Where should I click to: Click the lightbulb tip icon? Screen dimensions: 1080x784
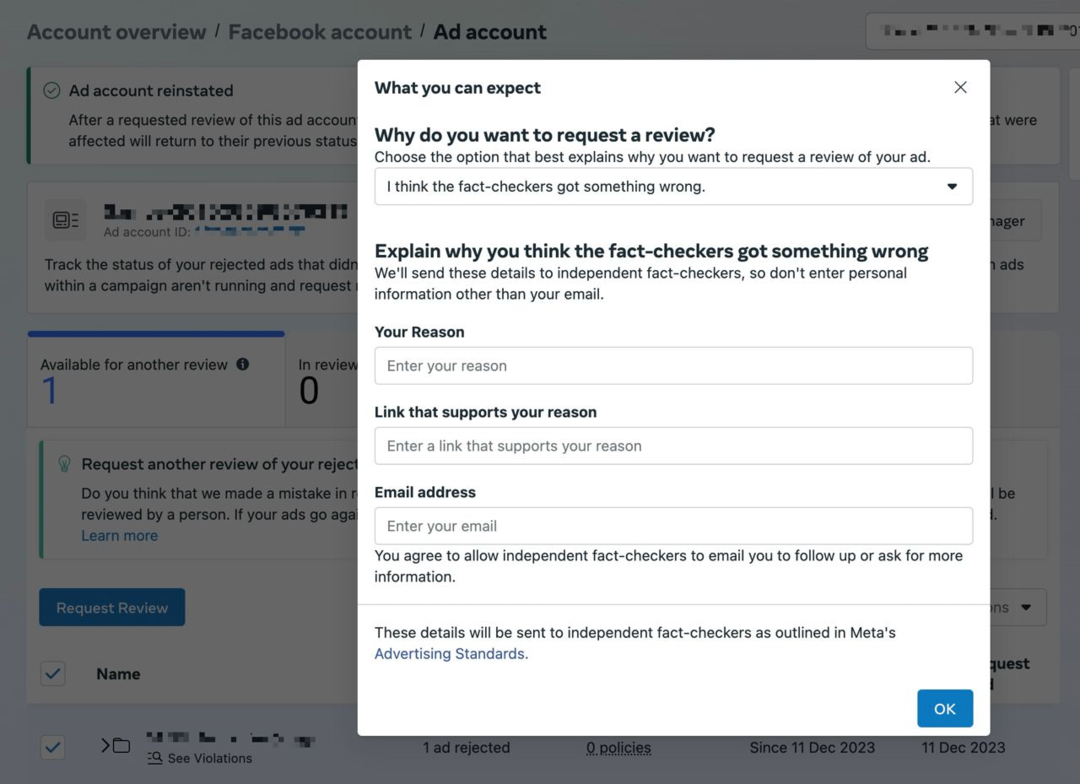click(64, 464)
